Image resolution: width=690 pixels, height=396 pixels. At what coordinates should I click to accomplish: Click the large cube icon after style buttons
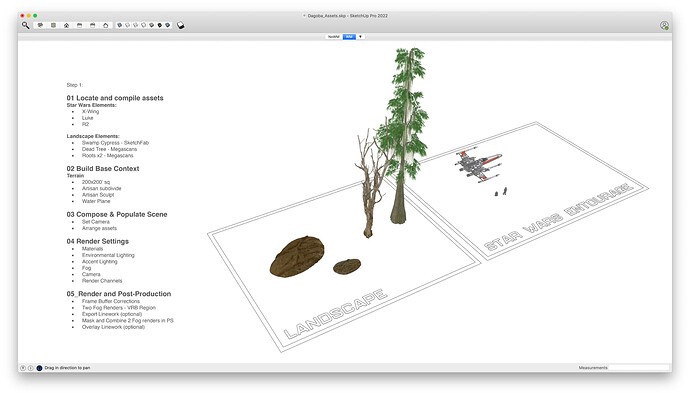[180, 26]
